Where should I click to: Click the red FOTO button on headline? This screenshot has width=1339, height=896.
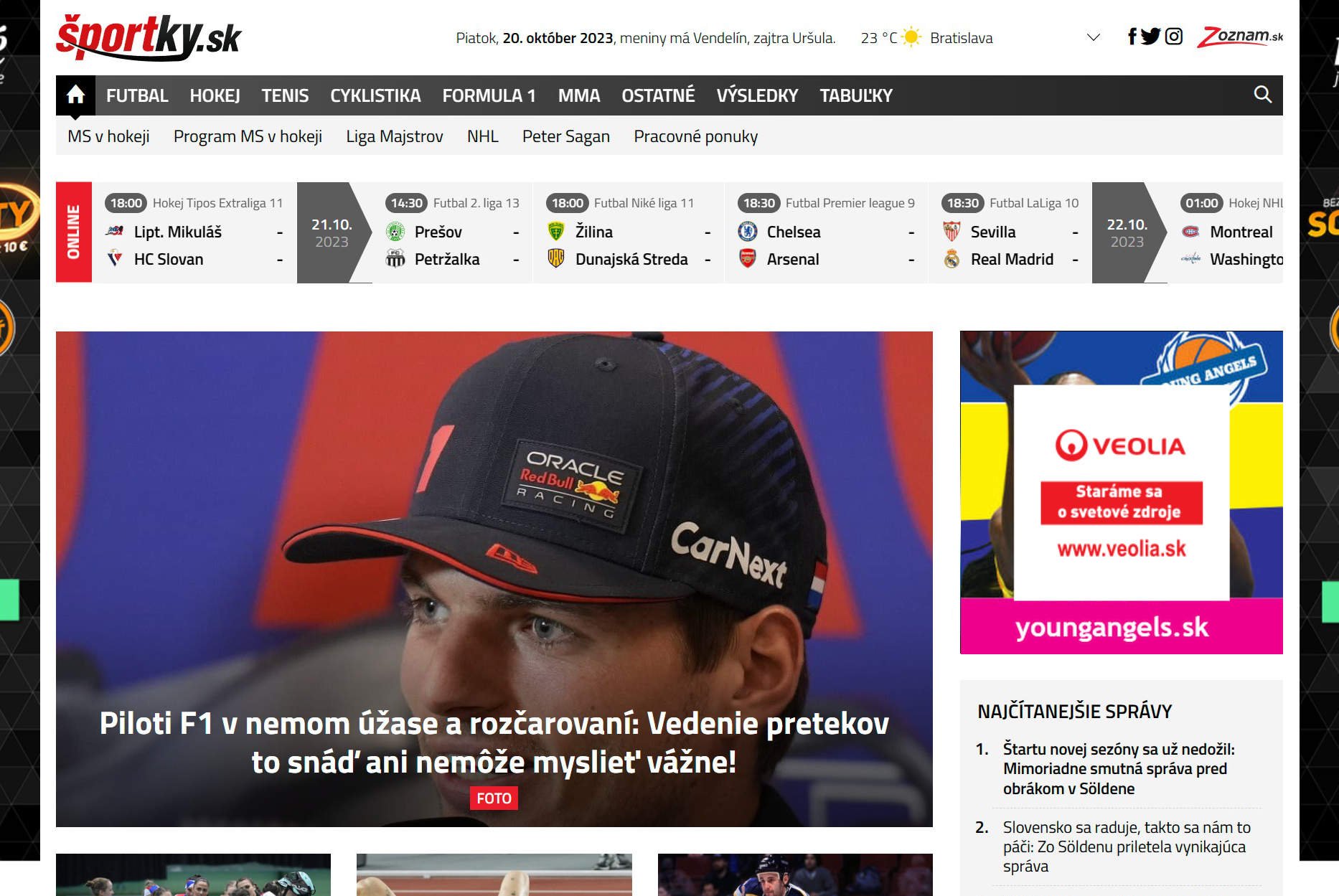494,798
